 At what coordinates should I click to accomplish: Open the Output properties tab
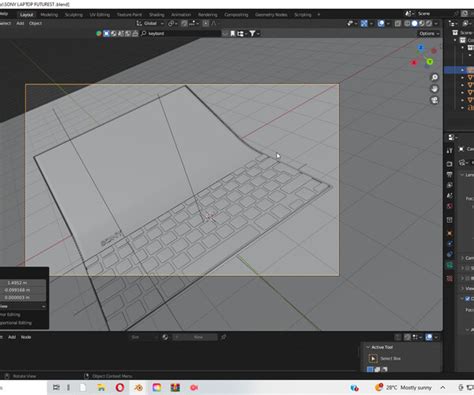[450, 174]
